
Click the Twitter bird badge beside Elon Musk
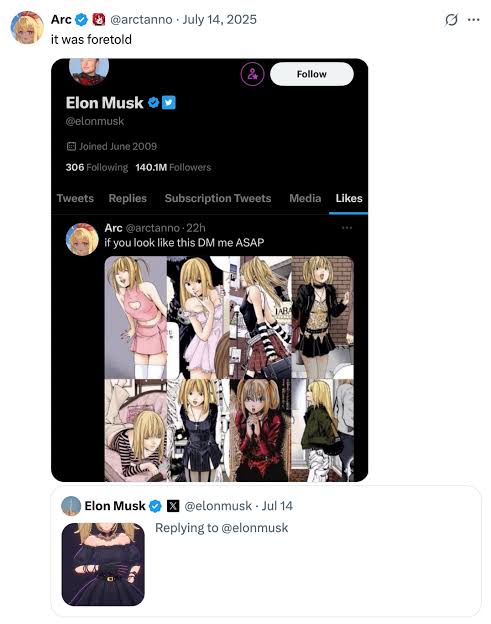168,103
